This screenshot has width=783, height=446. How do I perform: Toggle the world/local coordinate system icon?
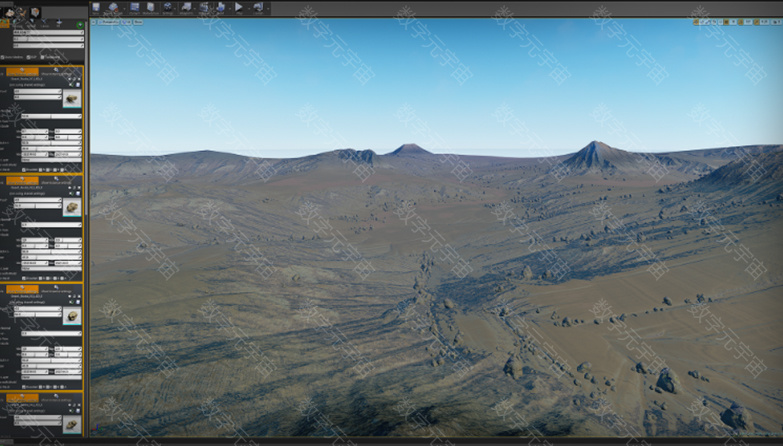click(714, 22)
